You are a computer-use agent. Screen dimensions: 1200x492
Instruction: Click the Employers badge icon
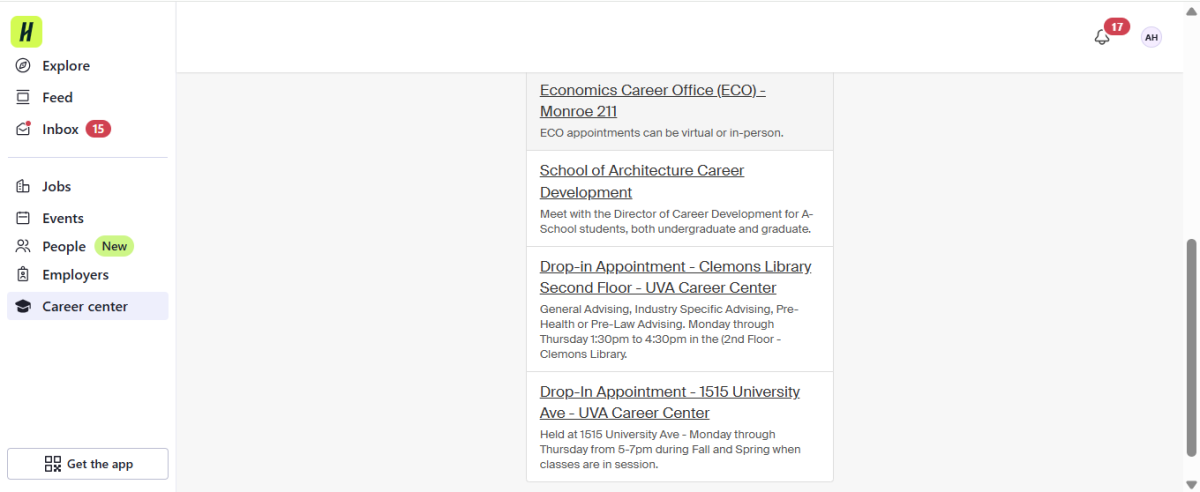coord(23,275)
